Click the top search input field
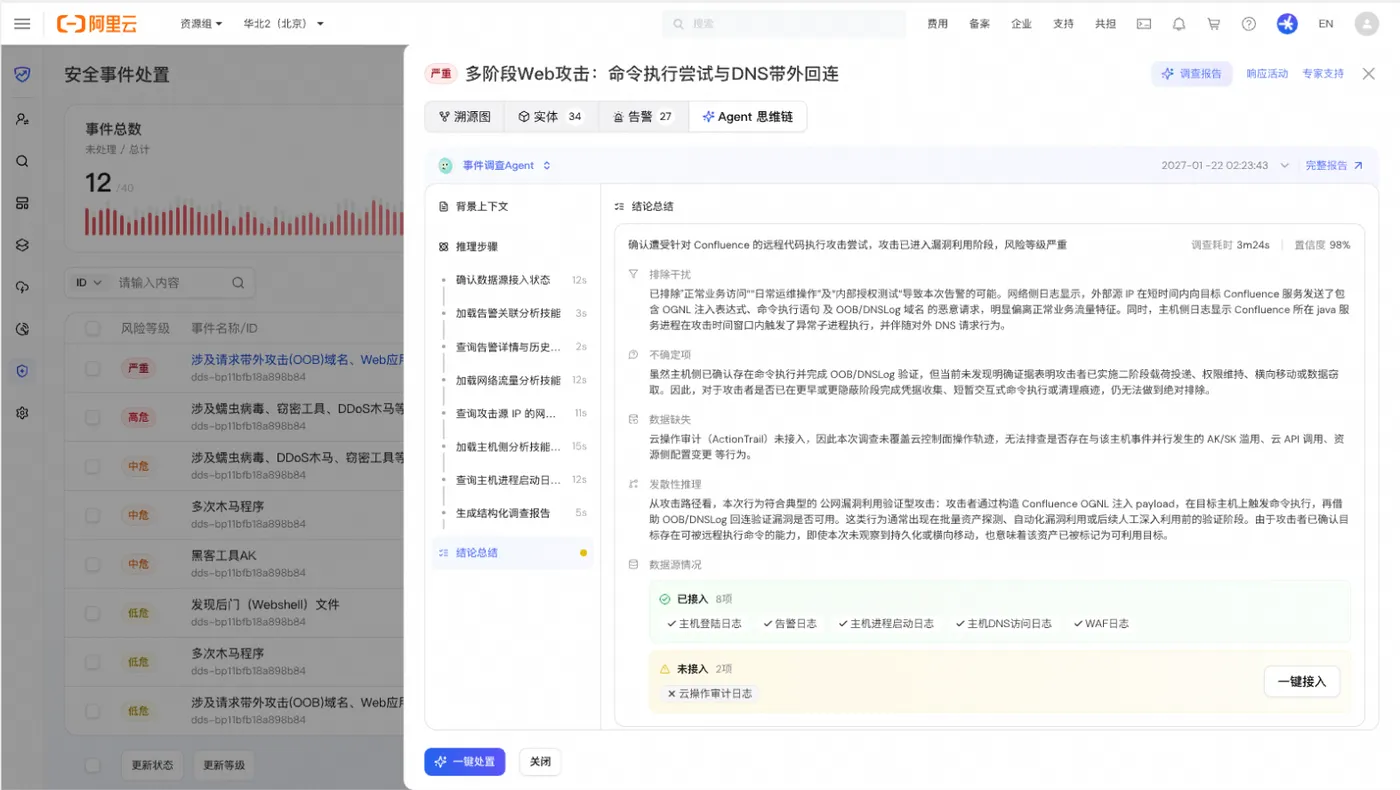This screenshot has height=790, width=1400. click(784, 24)
